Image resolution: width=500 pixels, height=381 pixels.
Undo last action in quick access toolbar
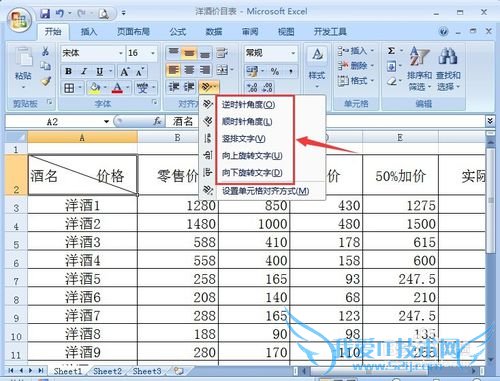[60, 14]
